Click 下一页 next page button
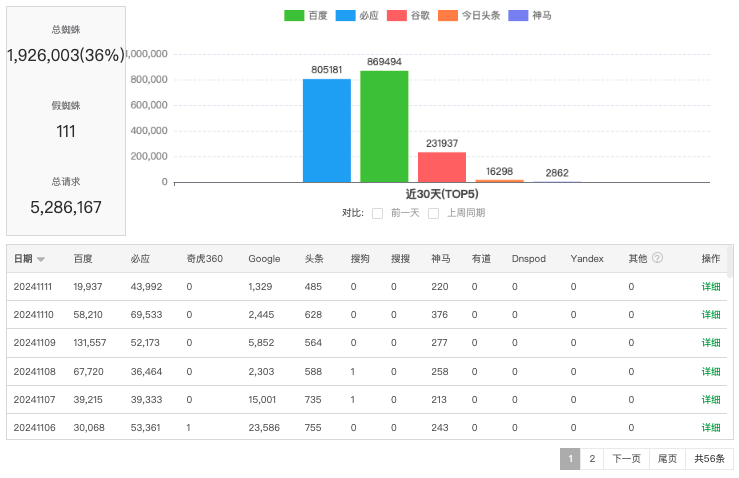Viewport: 739px width, 478px height. 626,459
